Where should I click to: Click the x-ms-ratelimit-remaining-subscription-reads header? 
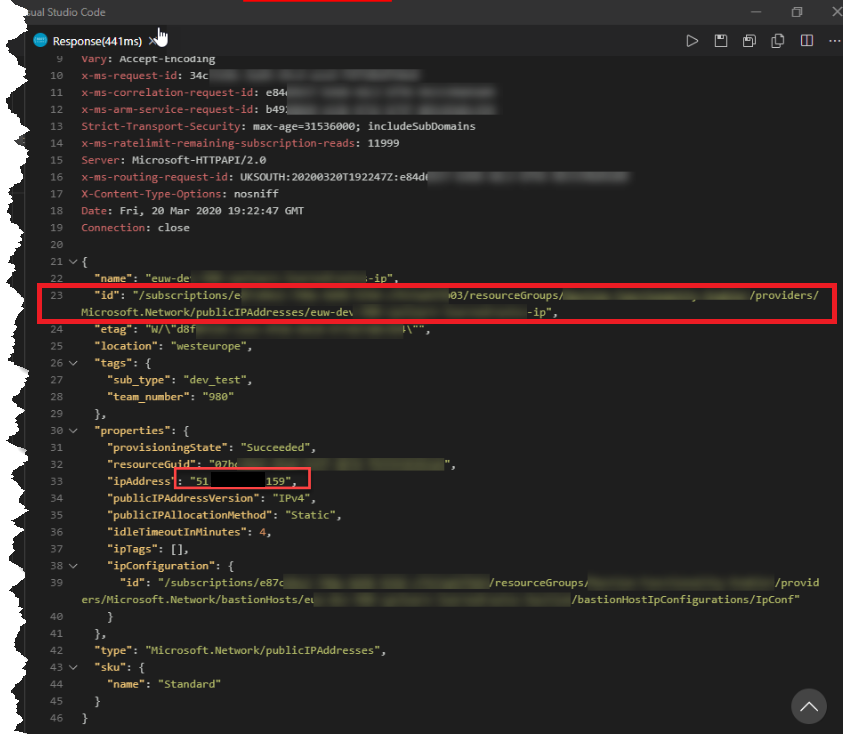[218, 143]
